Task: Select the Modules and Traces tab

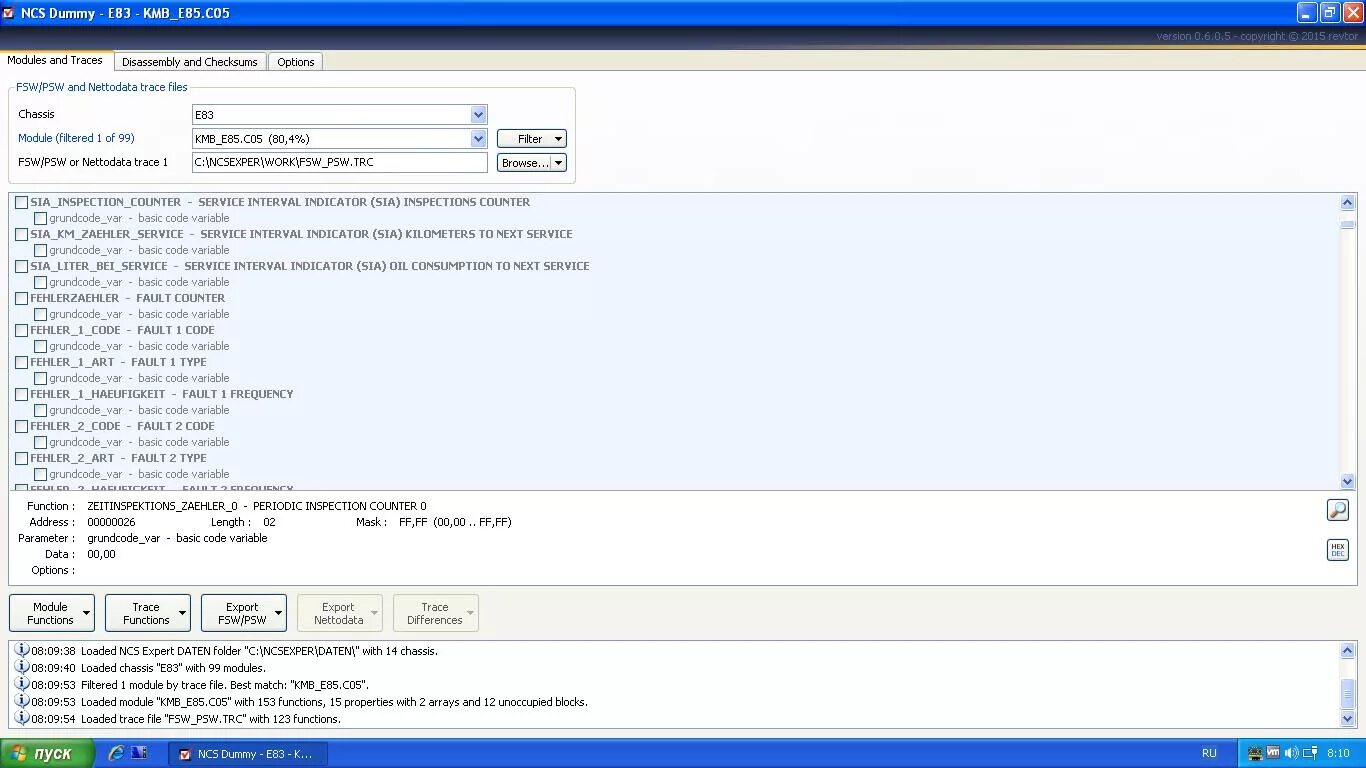Action: tap(55, 60)
